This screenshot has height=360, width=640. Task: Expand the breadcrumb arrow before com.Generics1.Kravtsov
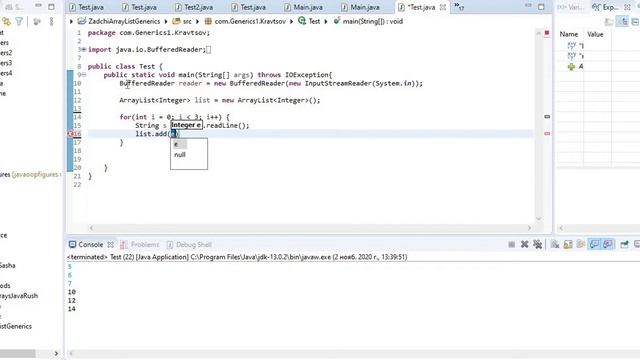(x=197, y=22)
